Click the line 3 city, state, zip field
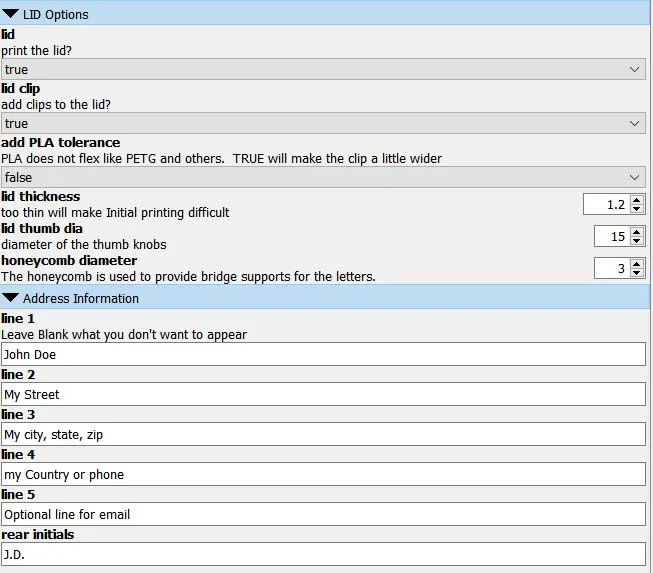The height and width of the screenshot is (573, 653). click(323, 435)
